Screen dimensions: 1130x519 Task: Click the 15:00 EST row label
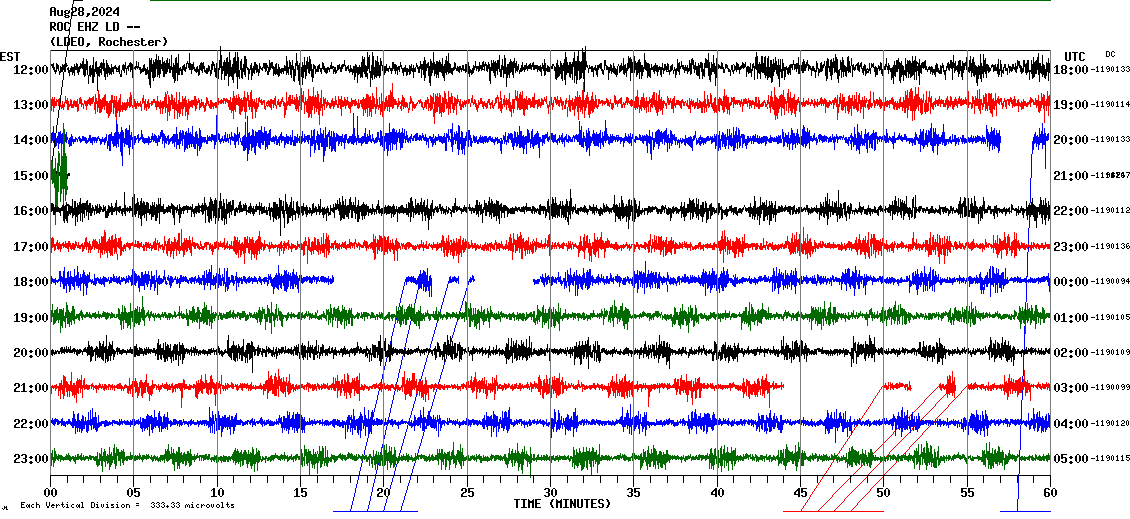click(x=30, y=176)
